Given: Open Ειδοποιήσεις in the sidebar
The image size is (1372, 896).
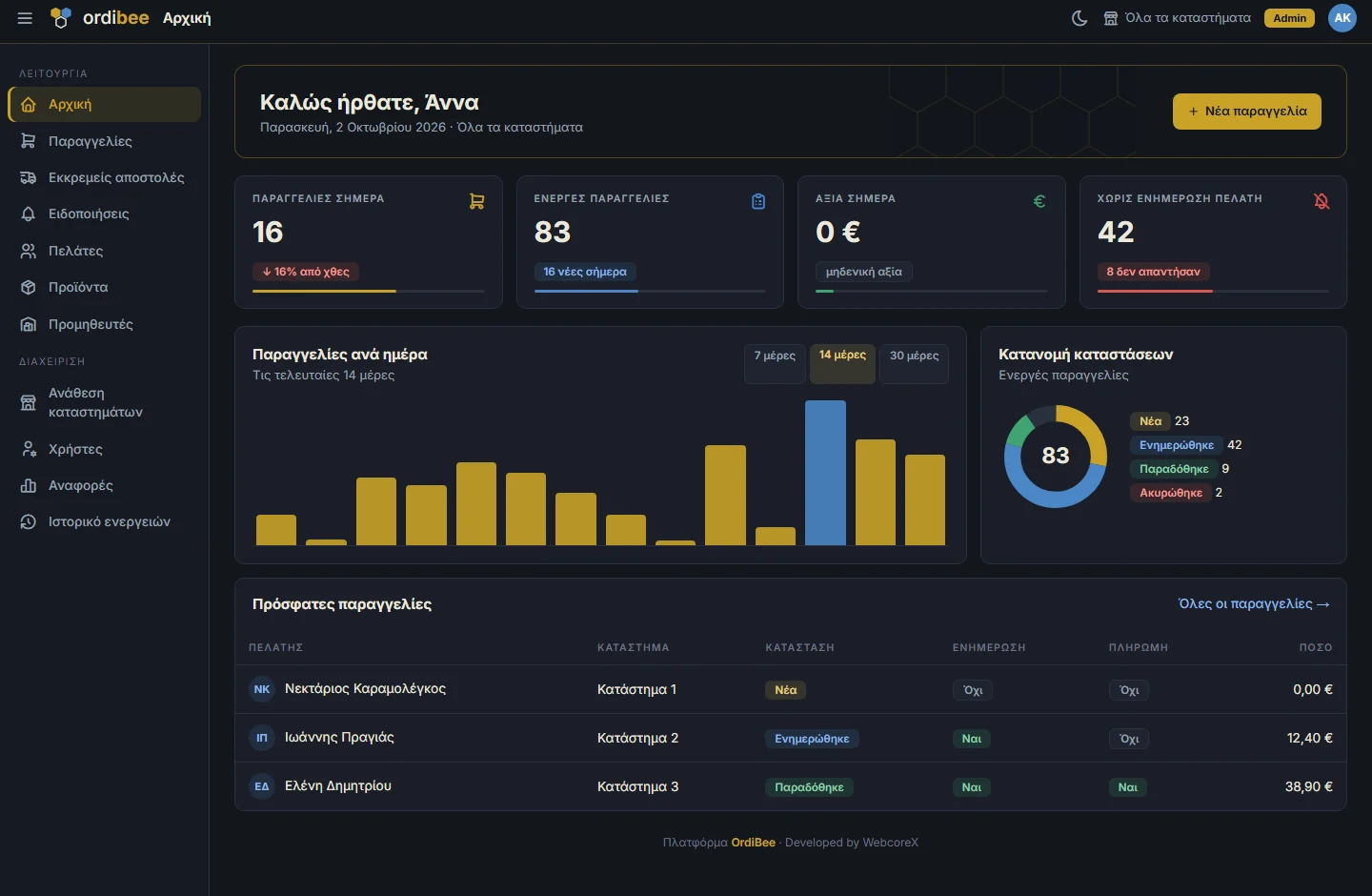Looking at the screenshot, I should click(105, 214).
